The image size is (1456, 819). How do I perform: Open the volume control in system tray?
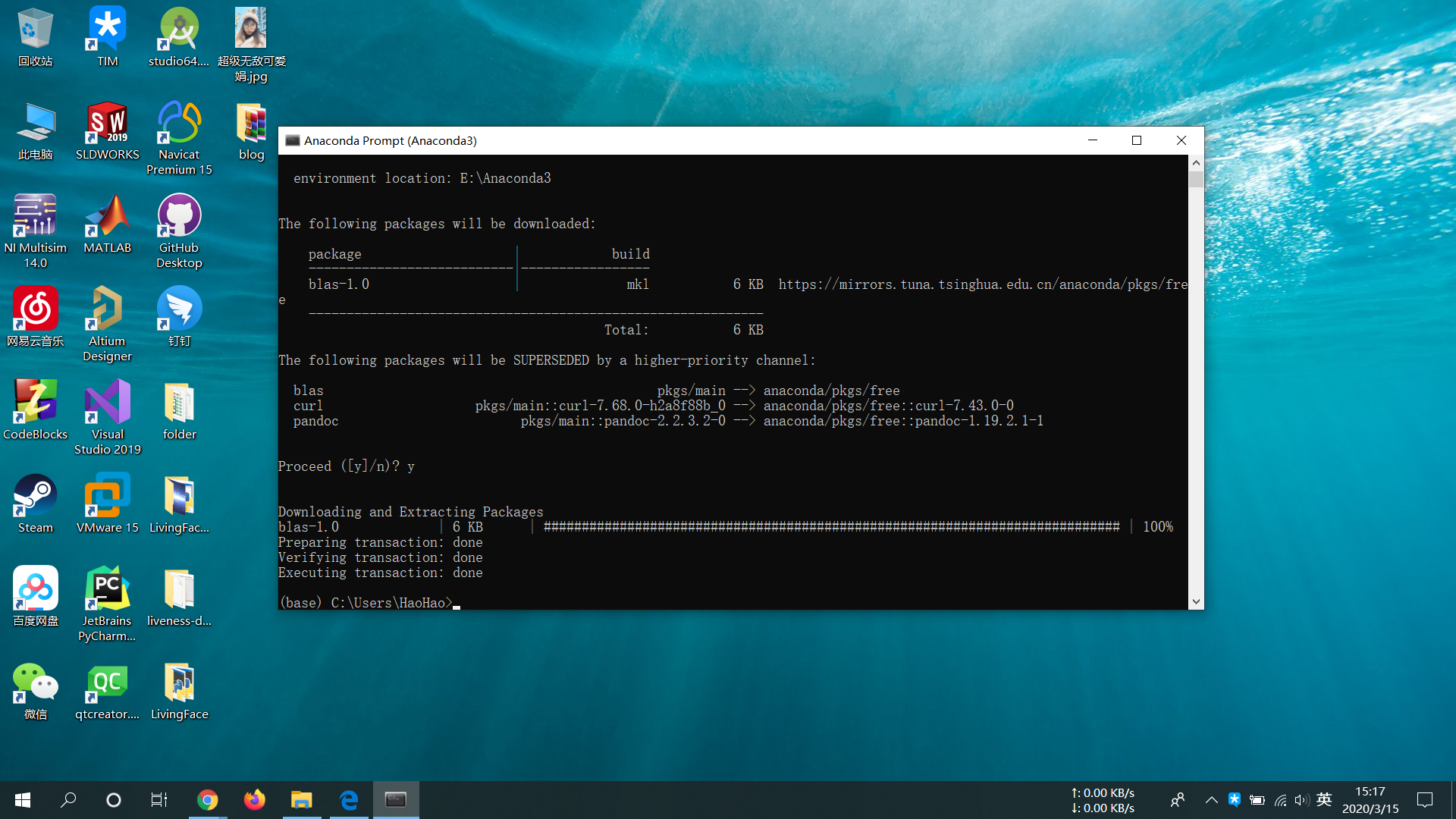pyautogui.click(x=1302, y=799)
